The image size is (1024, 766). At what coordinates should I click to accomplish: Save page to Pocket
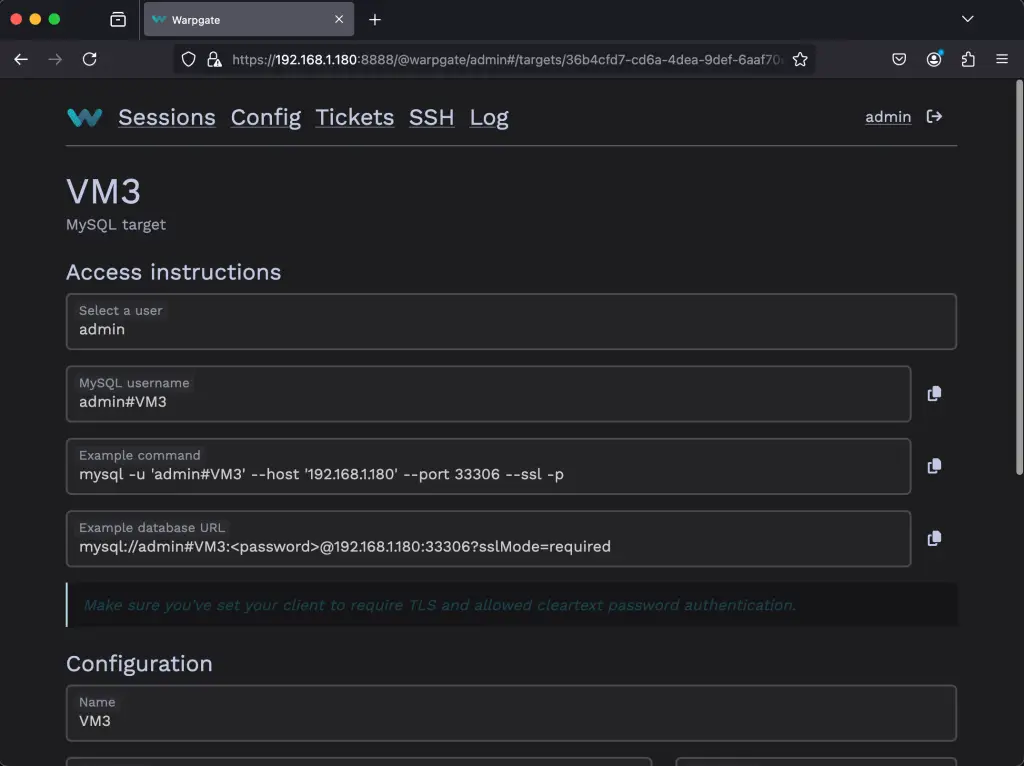(898, 59)
